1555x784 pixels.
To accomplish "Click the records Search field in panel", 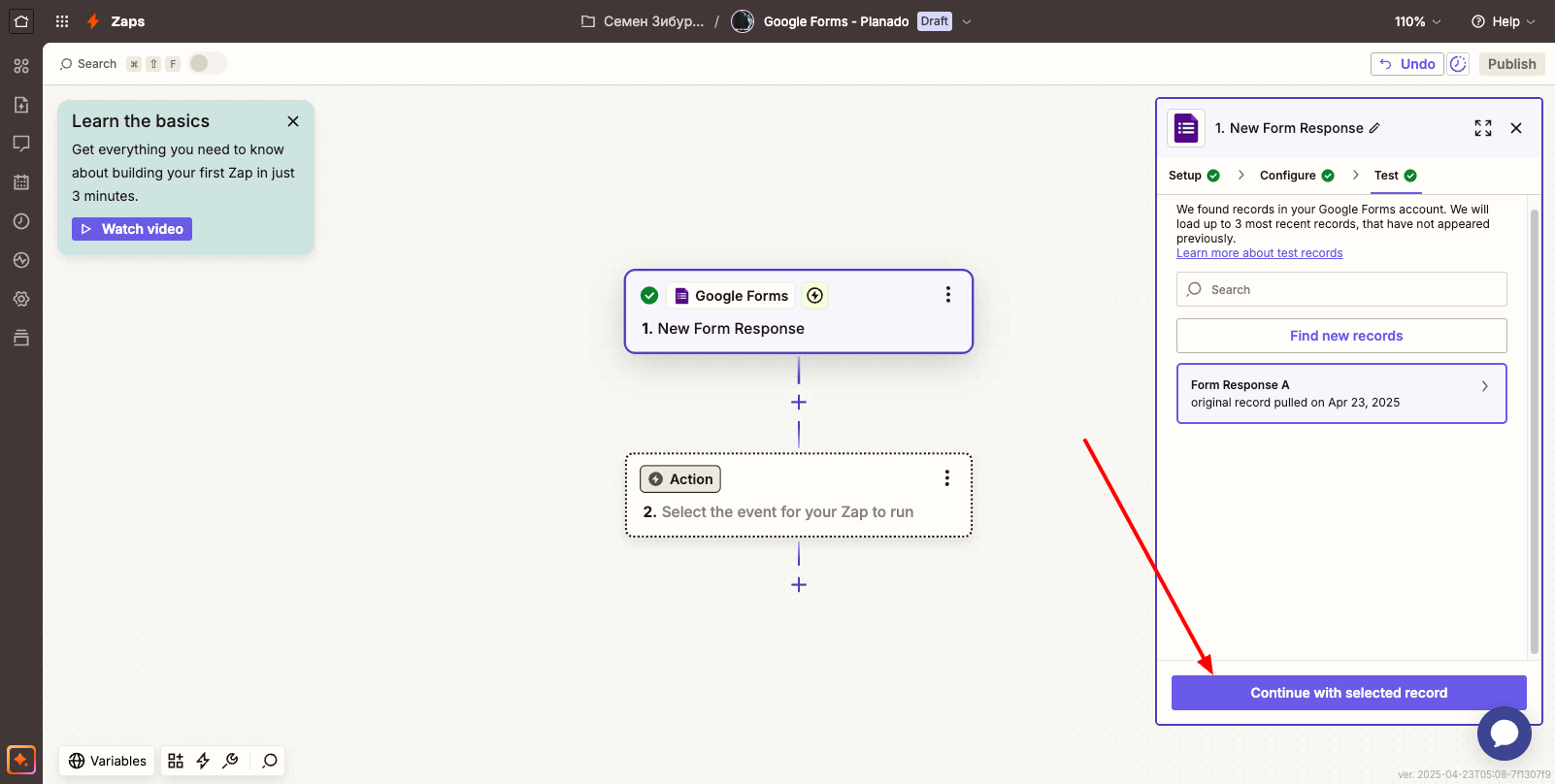I will [1341, 289].
